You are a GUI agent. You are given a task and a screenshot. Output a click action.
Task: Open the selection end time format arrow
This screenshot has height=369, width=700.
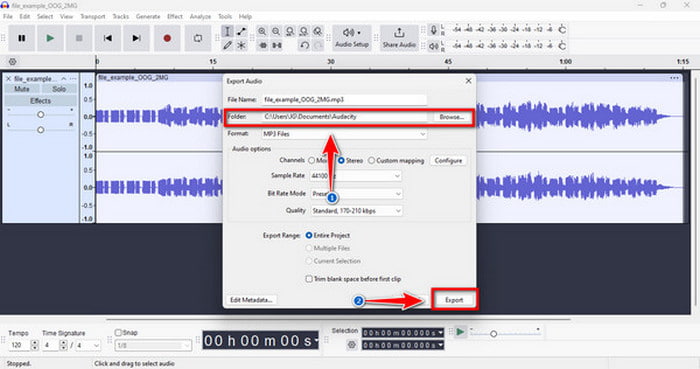point(441,345)
